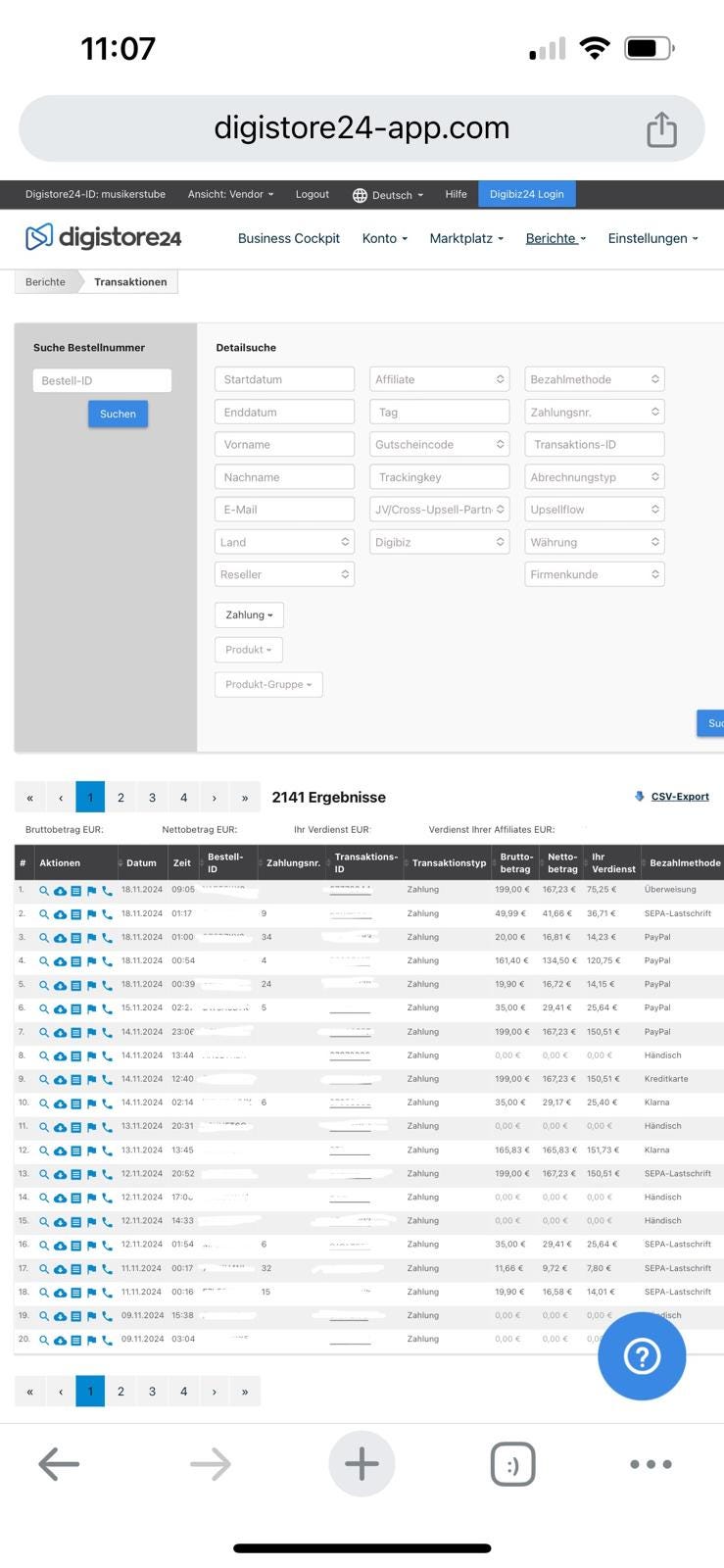The image size is (724, 1568).
Task: Click the digistore24 logo
Action: (x=103, y=237)
